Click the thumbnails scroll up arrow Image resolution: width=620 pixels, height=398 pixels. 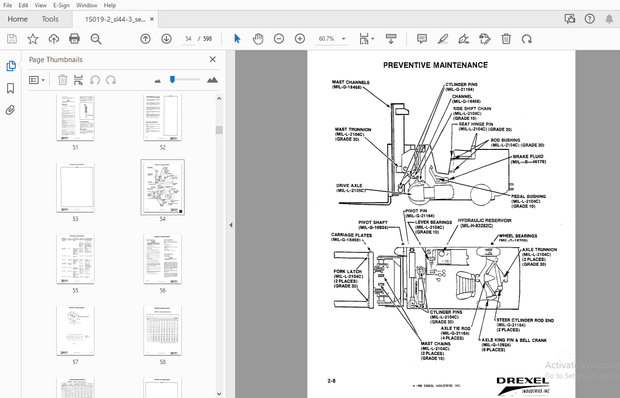(219, 98)
